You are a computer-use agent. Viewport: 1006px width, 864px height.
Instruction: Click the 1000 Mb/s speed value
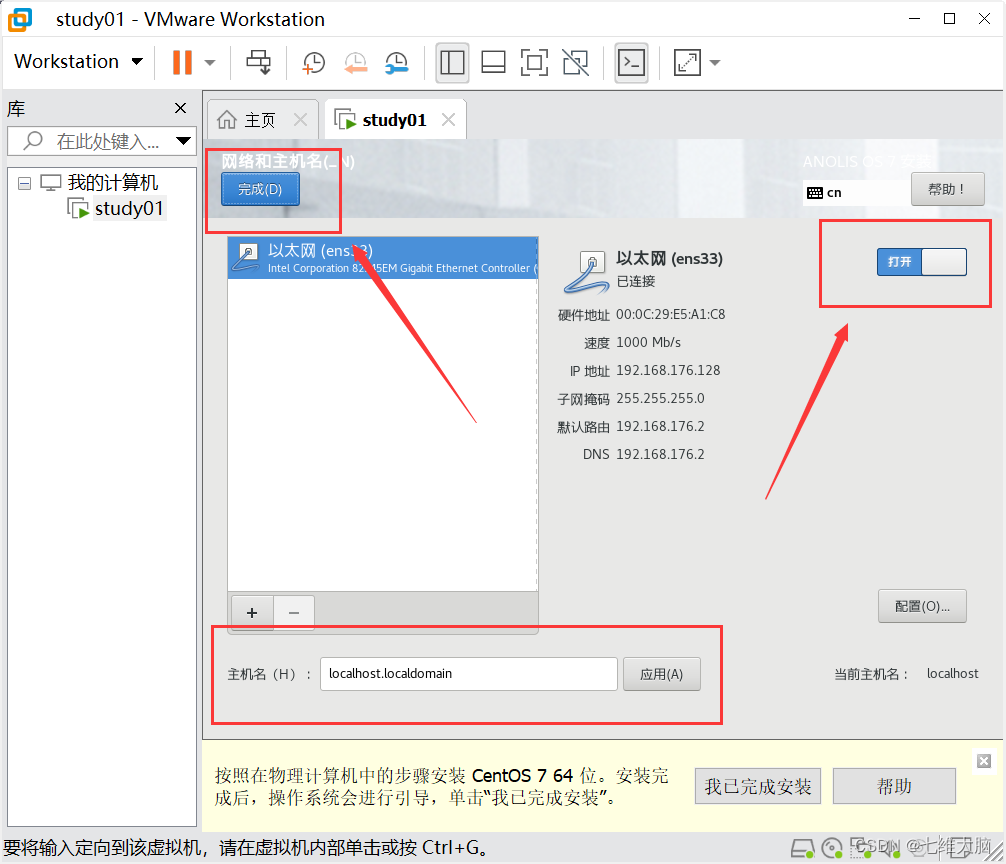coord(648,343)
